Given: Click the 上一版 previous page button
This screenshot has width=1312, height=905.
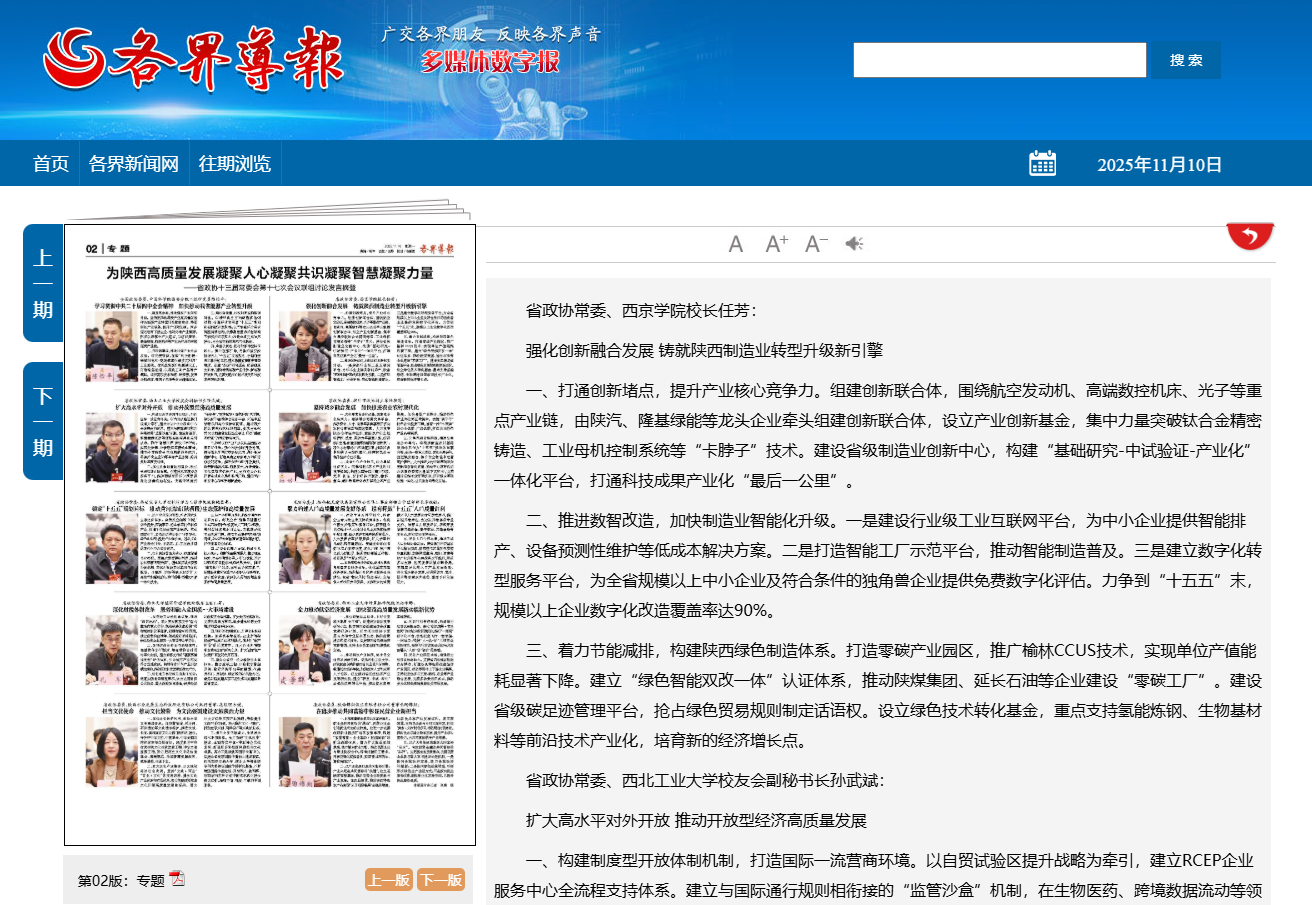Looking at the screenshot, I should [x=388, y=880].
